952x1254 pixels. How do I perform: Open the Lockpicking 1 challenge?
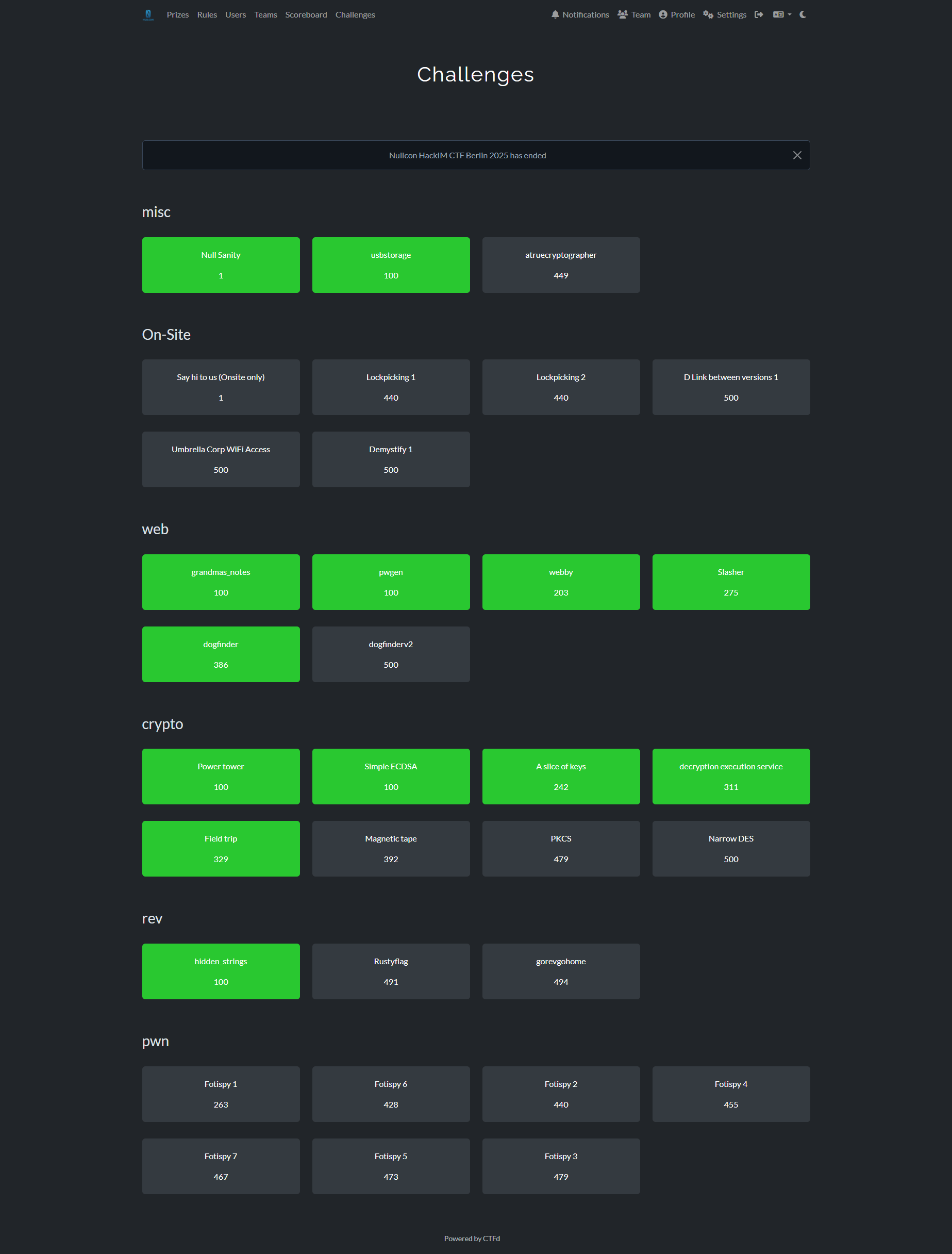click(x=391, y=387)
